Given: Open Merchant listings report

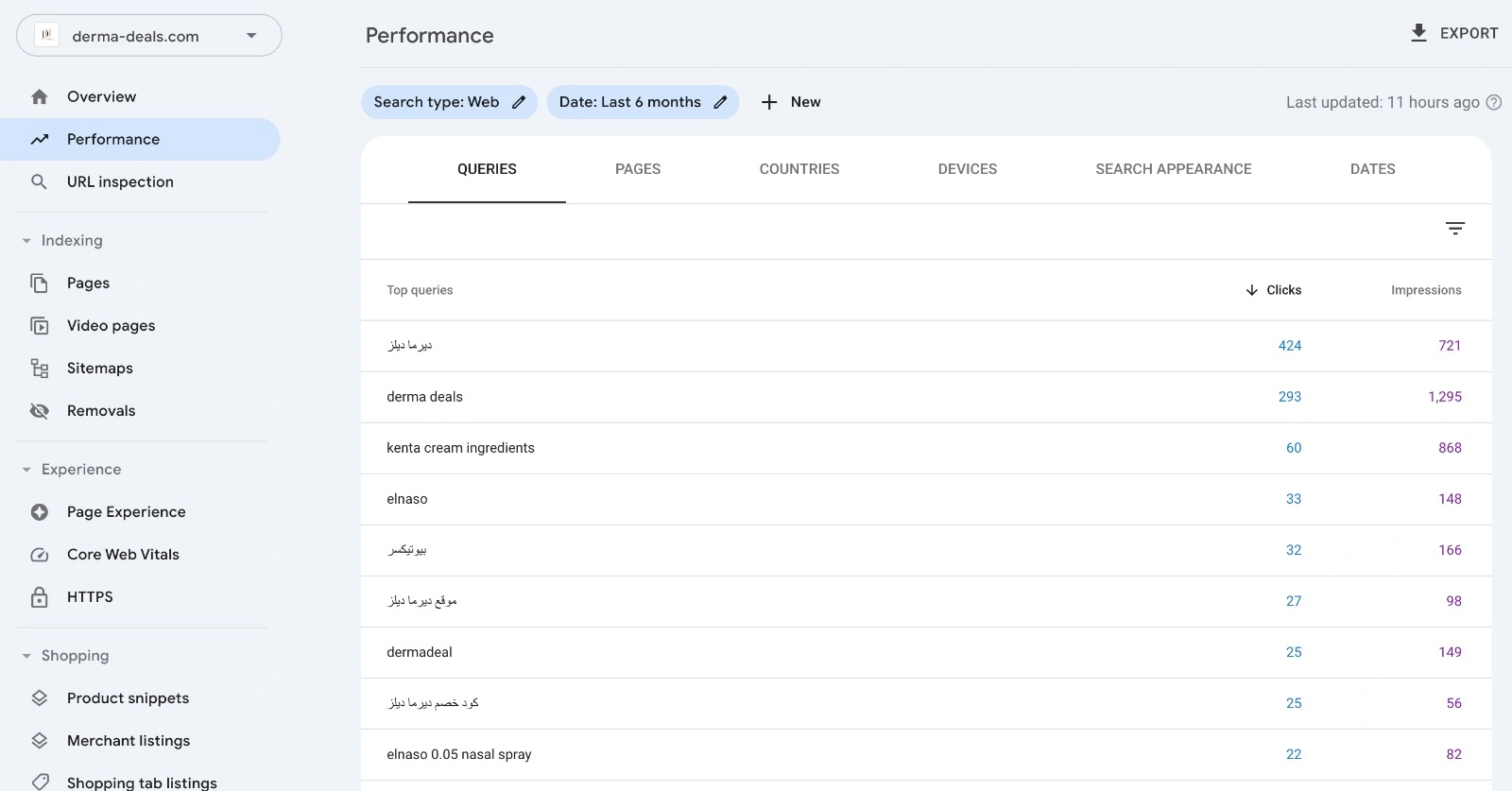Looking at the screenshot, I should pyautogui.click(x=140, y=740).
